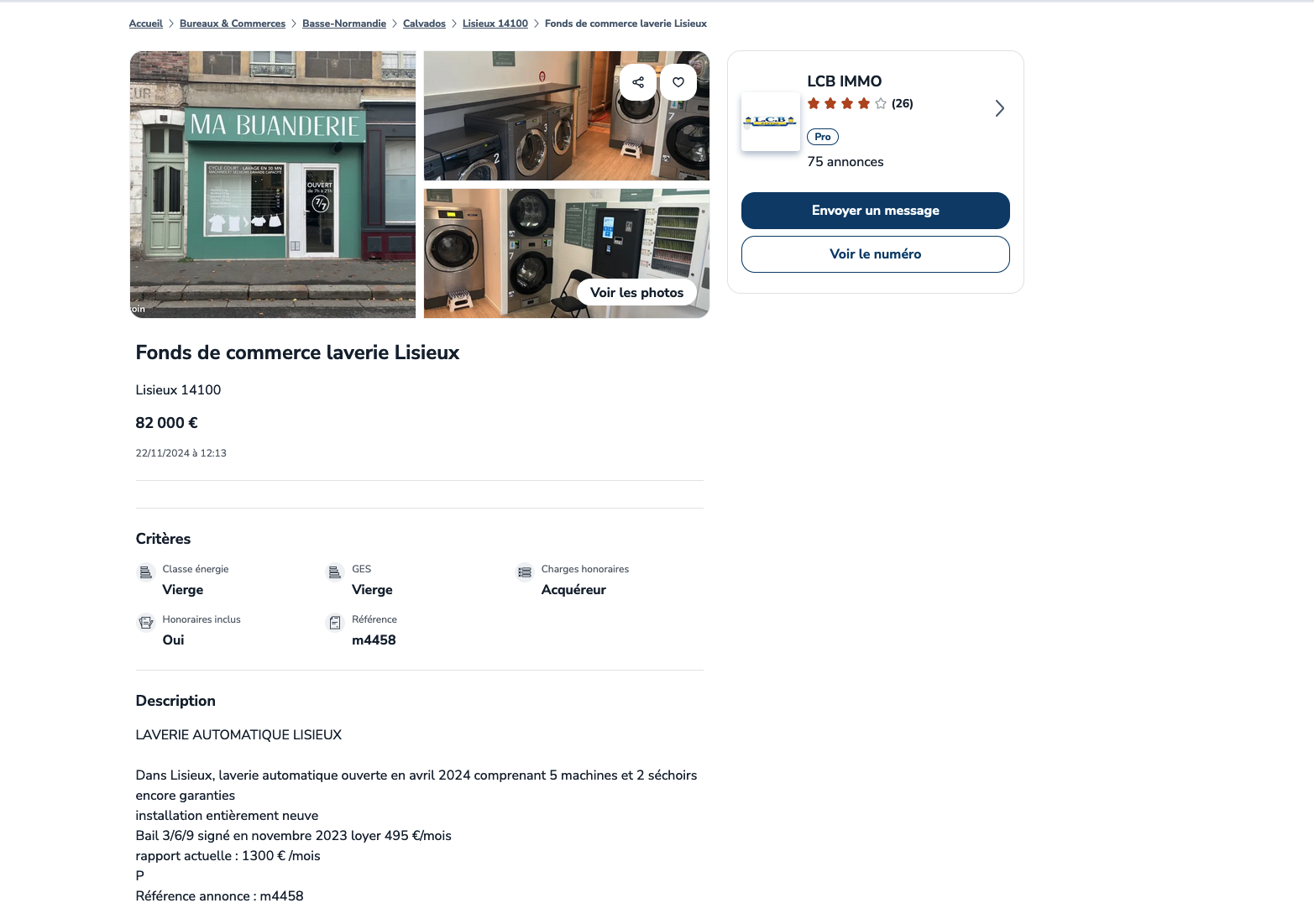Click the LCB IMMO agency logo

[771, 122]
